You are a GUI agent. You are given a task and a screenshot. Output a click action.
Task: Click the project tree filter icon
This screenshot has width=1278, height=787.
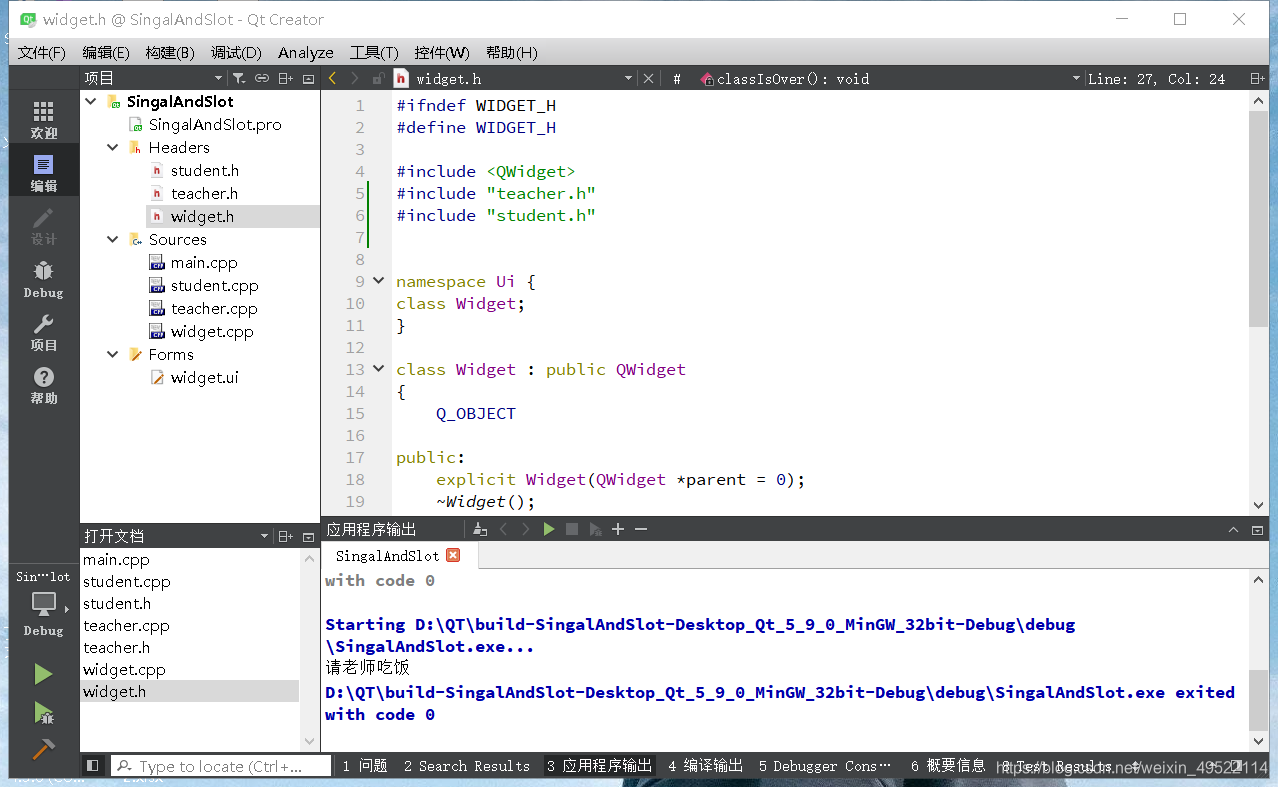tap(239, 78)
